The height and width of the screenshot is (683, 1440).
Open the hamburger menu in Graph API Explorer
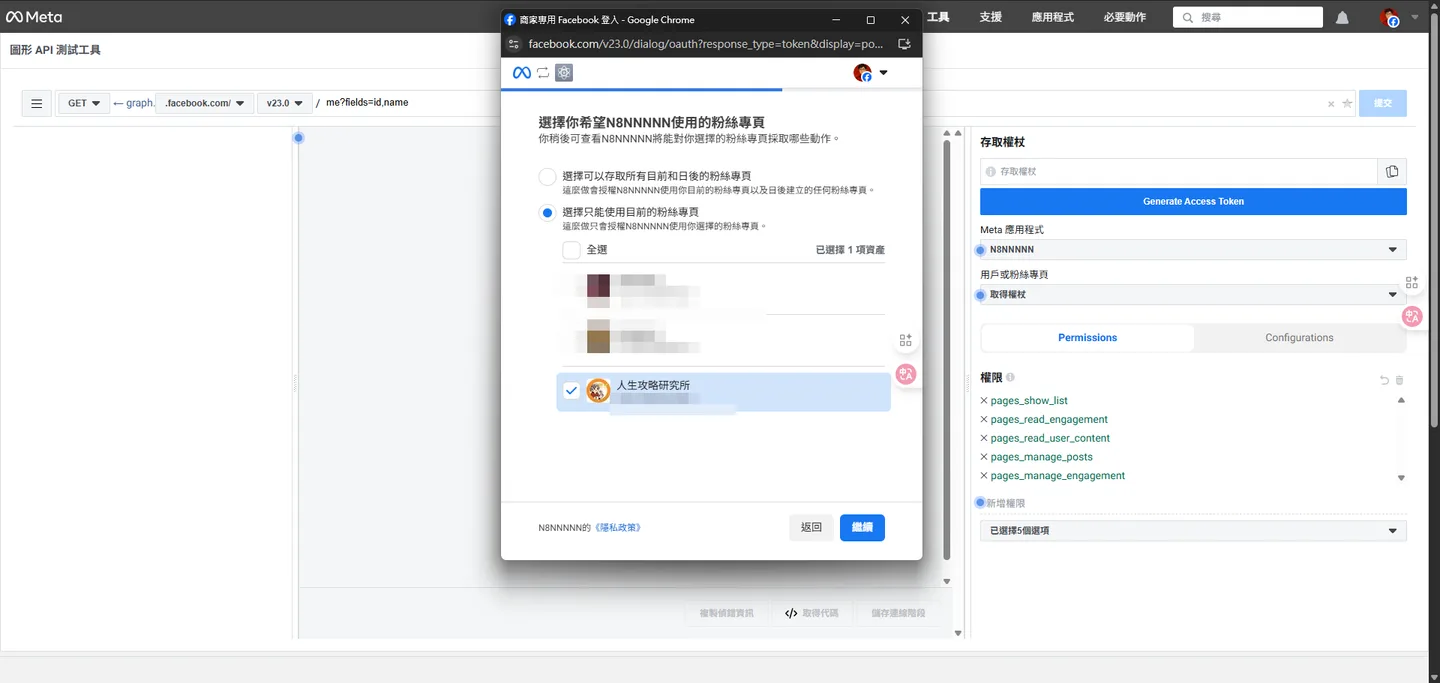[36, 103]
